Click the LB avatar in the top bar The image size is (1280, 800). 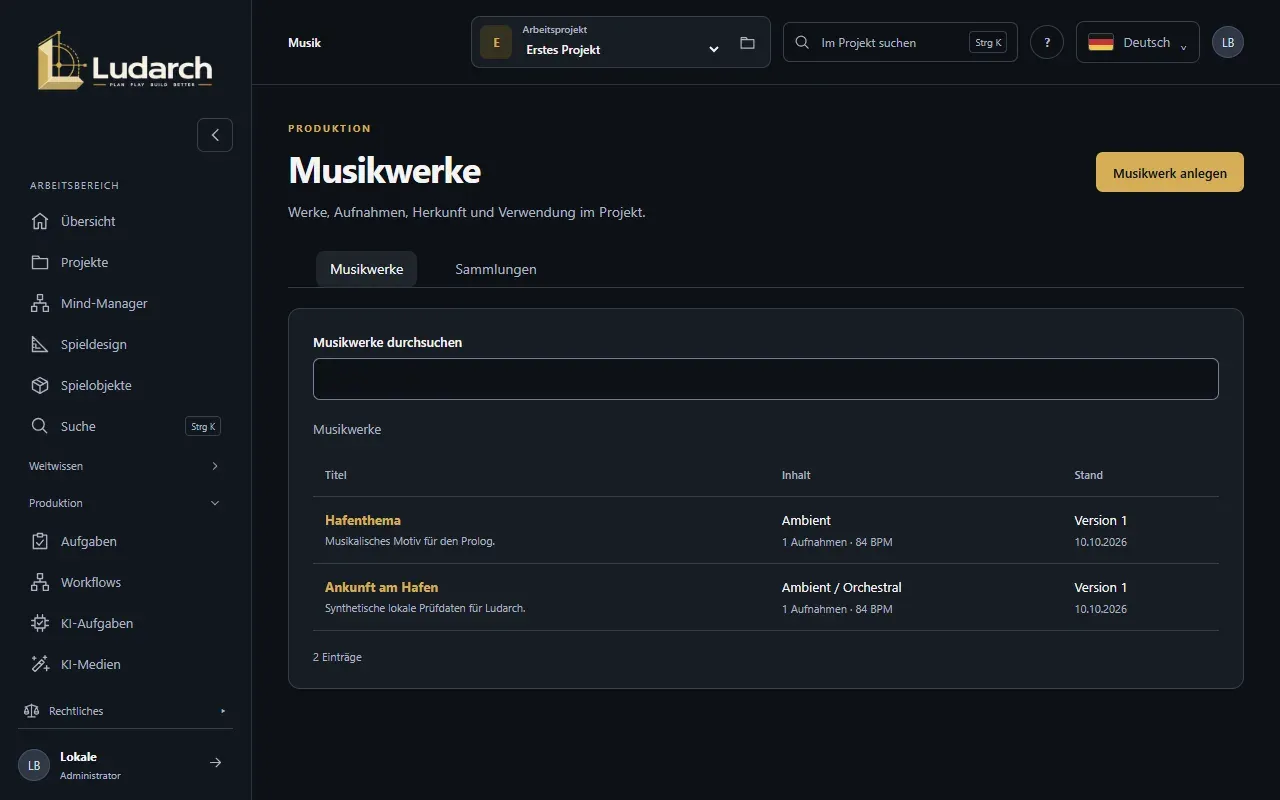coord(1228,42)
